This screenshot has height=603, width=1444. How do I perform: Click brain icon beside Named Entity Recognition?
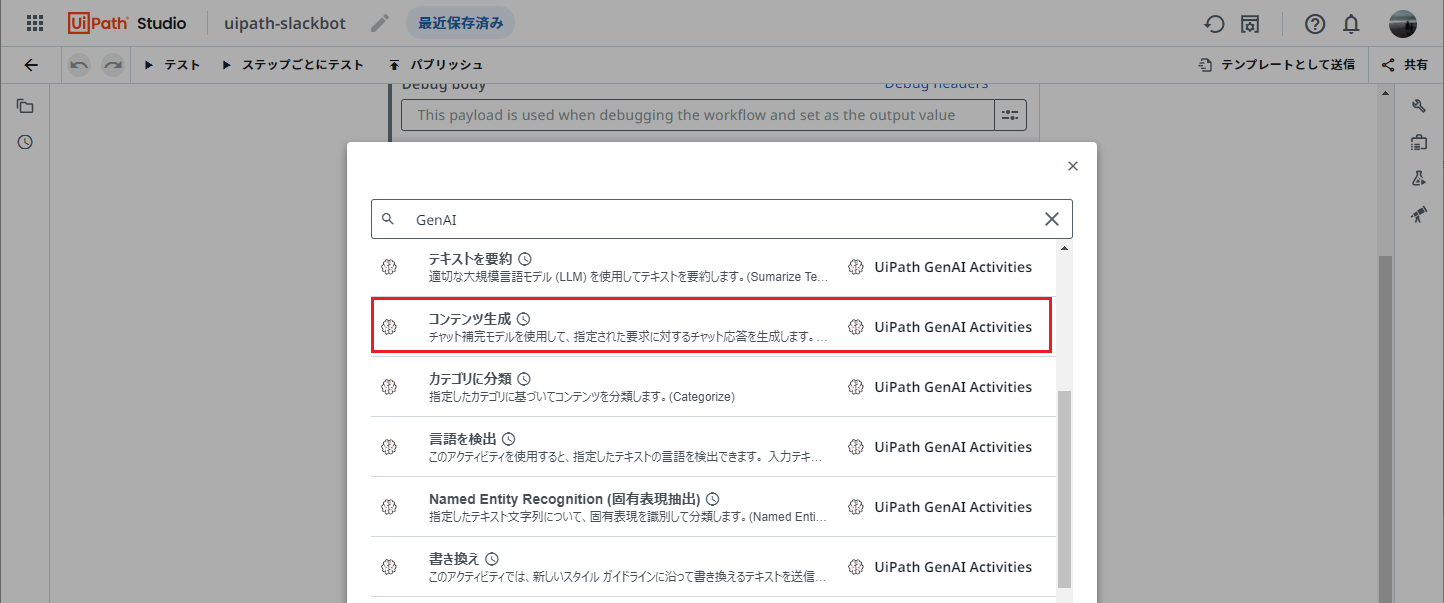tap(390, 507)
